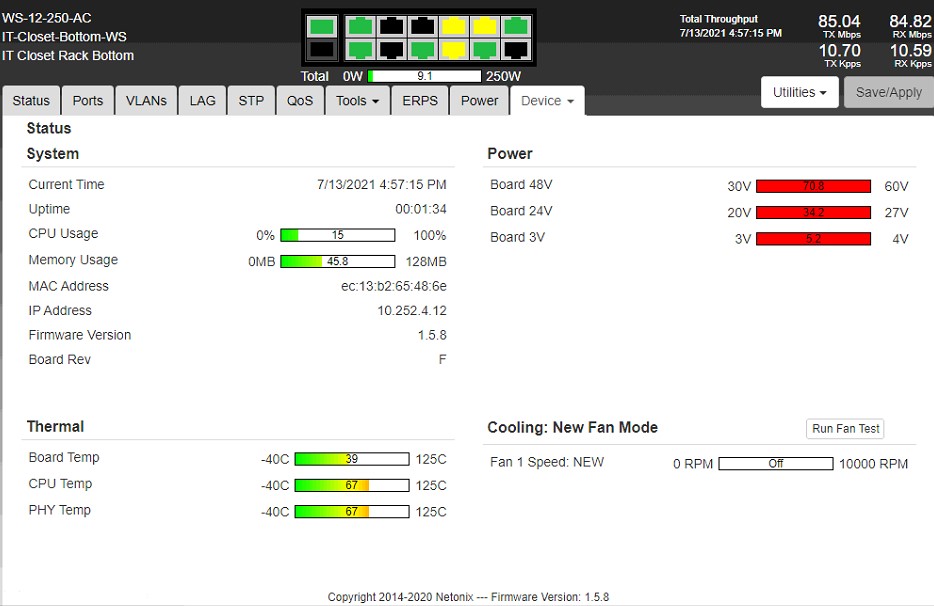The image size is (934, 606).
Task: Open the Utilities dropdown
Action: pos(799,92)
